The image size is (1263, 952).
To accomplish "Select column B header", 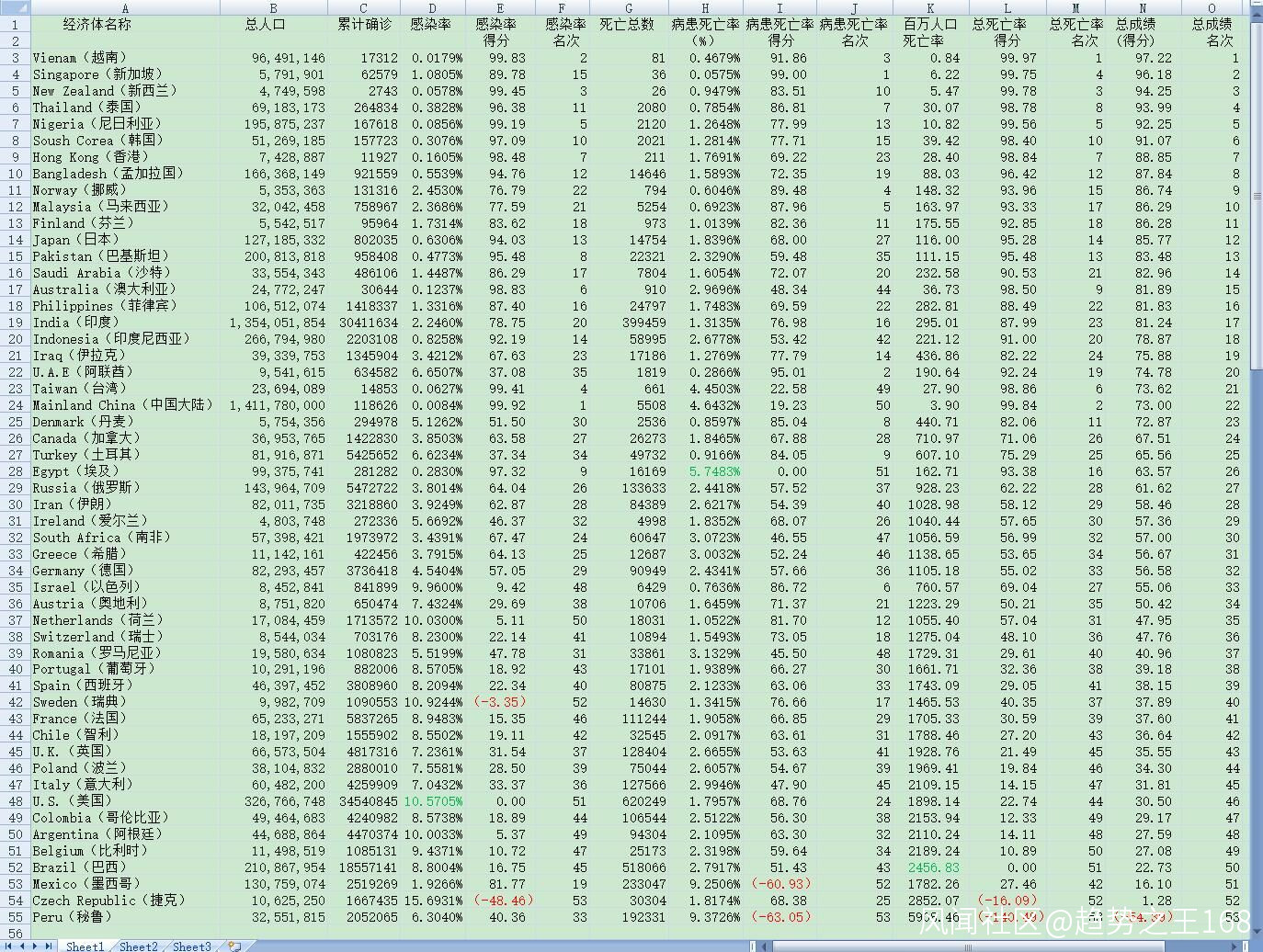I will (273, 7).
